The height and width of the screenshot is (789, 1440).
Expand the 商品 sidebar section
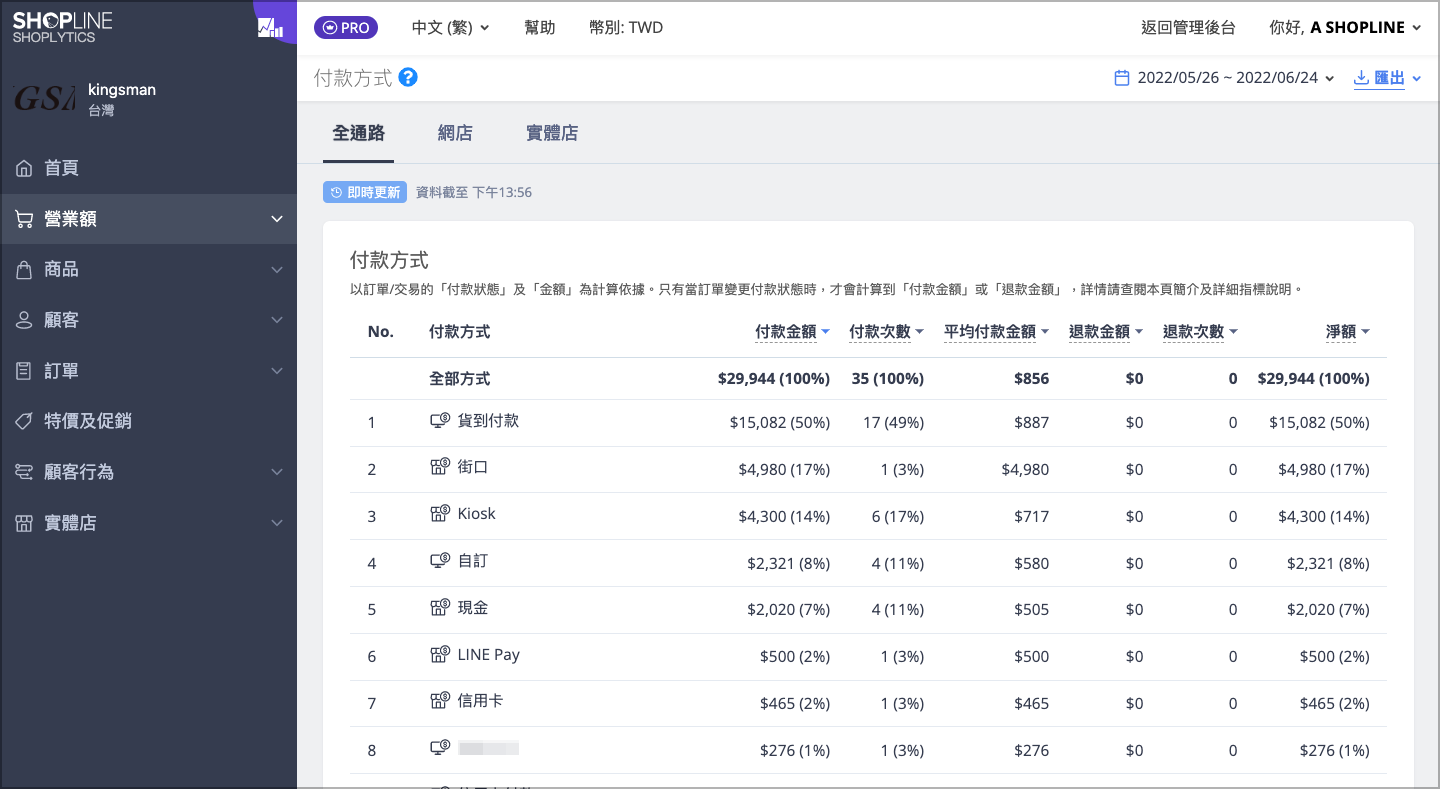(277, 270)
